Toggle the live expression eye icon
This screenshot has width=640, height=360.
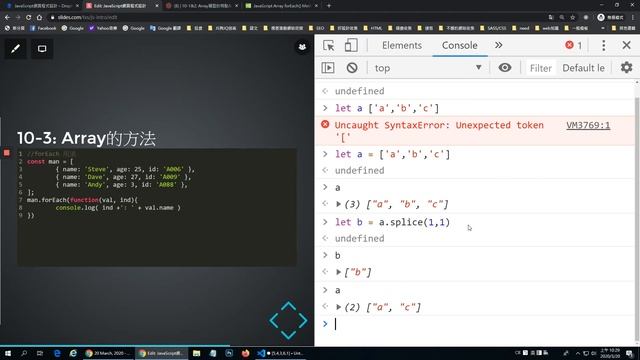coord(505,67)
